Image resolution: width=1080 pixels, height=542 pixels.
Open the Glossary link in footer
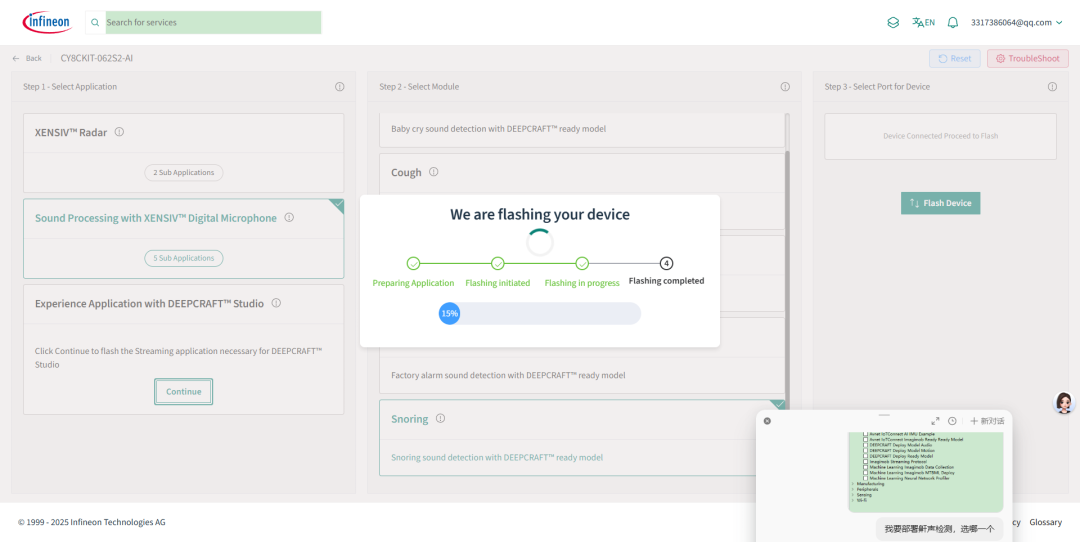[1046, 522]
